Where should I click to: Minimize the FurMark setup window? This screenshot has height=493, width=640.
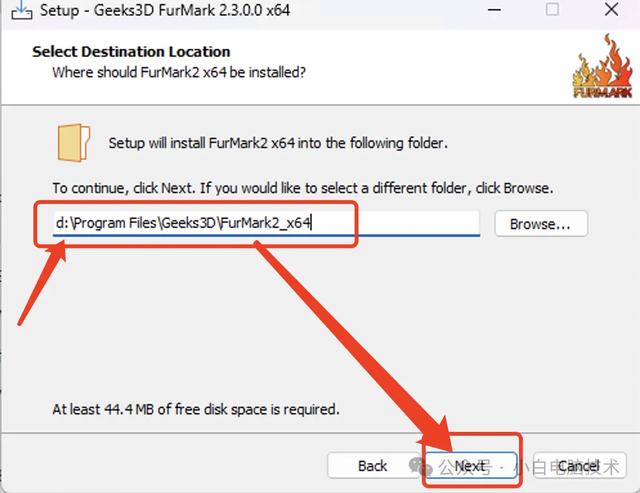(x=494, y=10)
